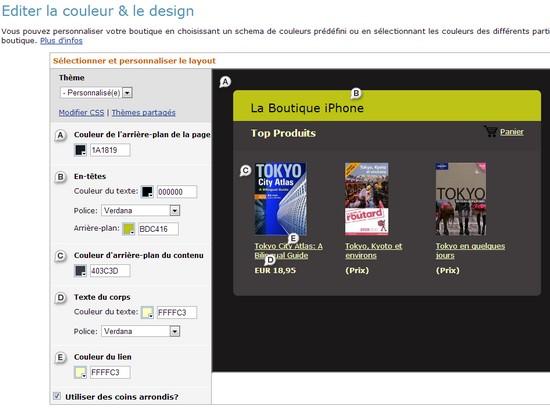Click the Top Produits heading
The image size is (550, 412).
pyautogui.click(x=283, y=133)
